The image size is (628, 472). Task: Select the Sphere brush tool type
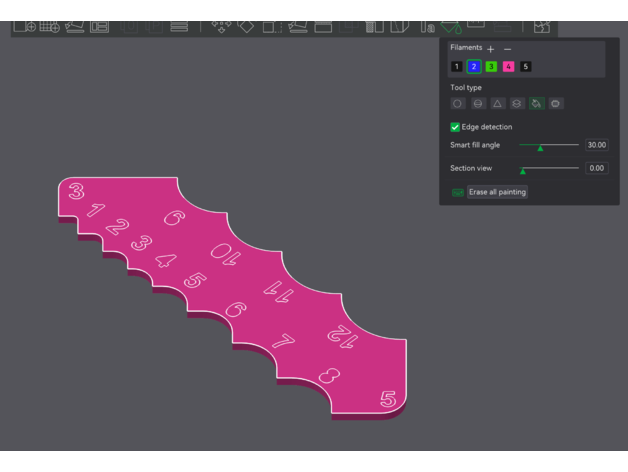pyautogui.click(x=477, y=103)
